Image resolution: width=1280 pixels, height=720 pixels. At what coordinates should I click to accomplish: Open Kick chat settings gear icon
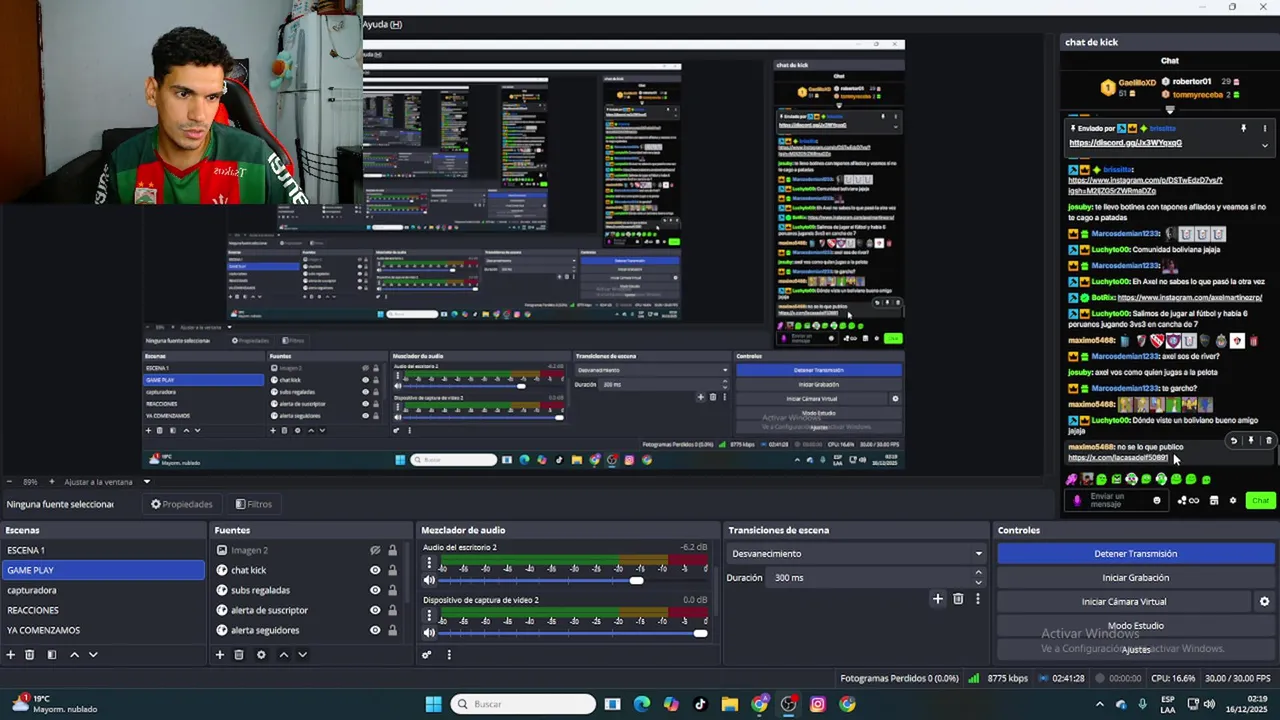(x=1232, y=501)
